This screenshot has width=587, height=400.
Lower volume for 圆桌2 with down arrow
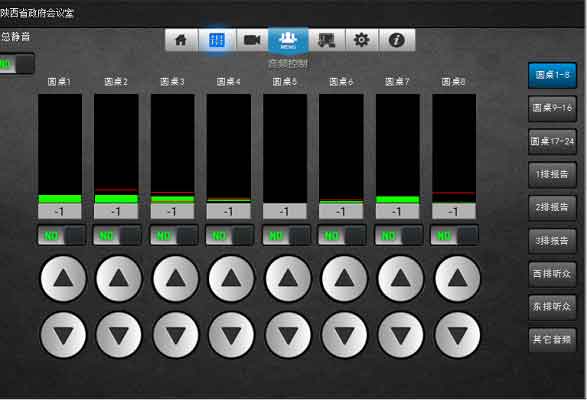pos(119,335)
